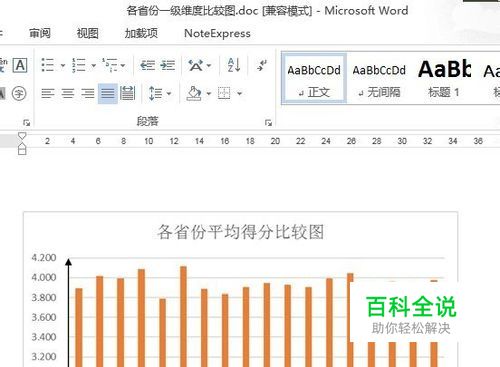
Task: Open the Multilevel list dropdown arrow
Action: click(x=123, y=65)
